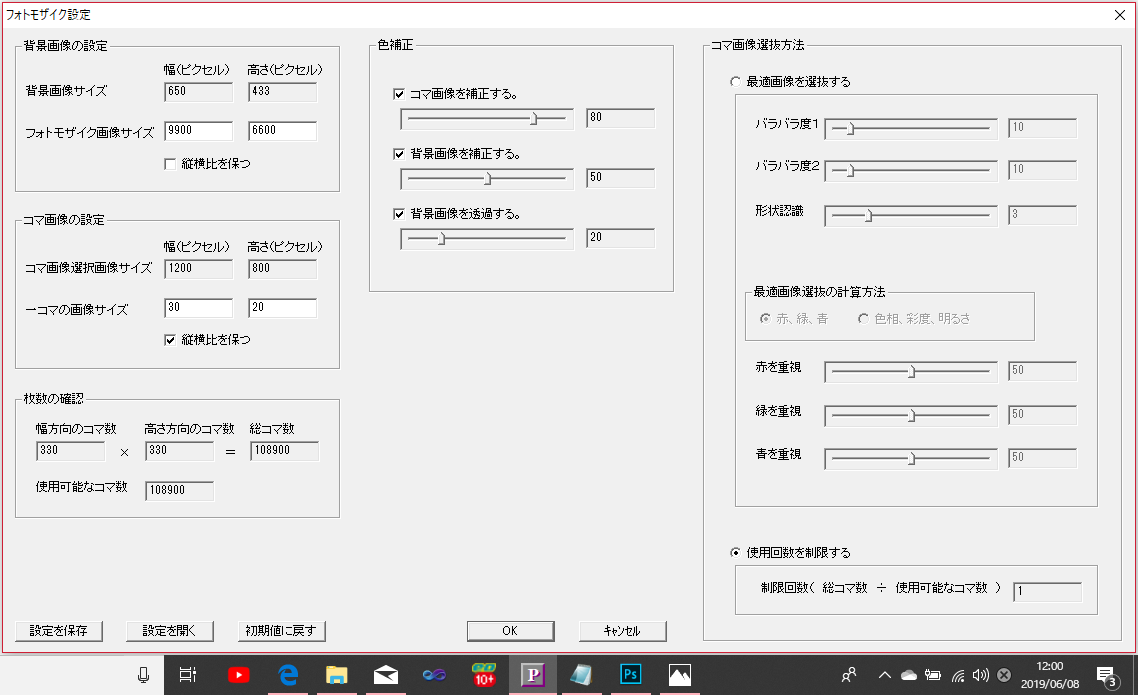Screen dimensions: 1138x695
Task: Open the Photos app taskbar icon
Action: [679, 675]
